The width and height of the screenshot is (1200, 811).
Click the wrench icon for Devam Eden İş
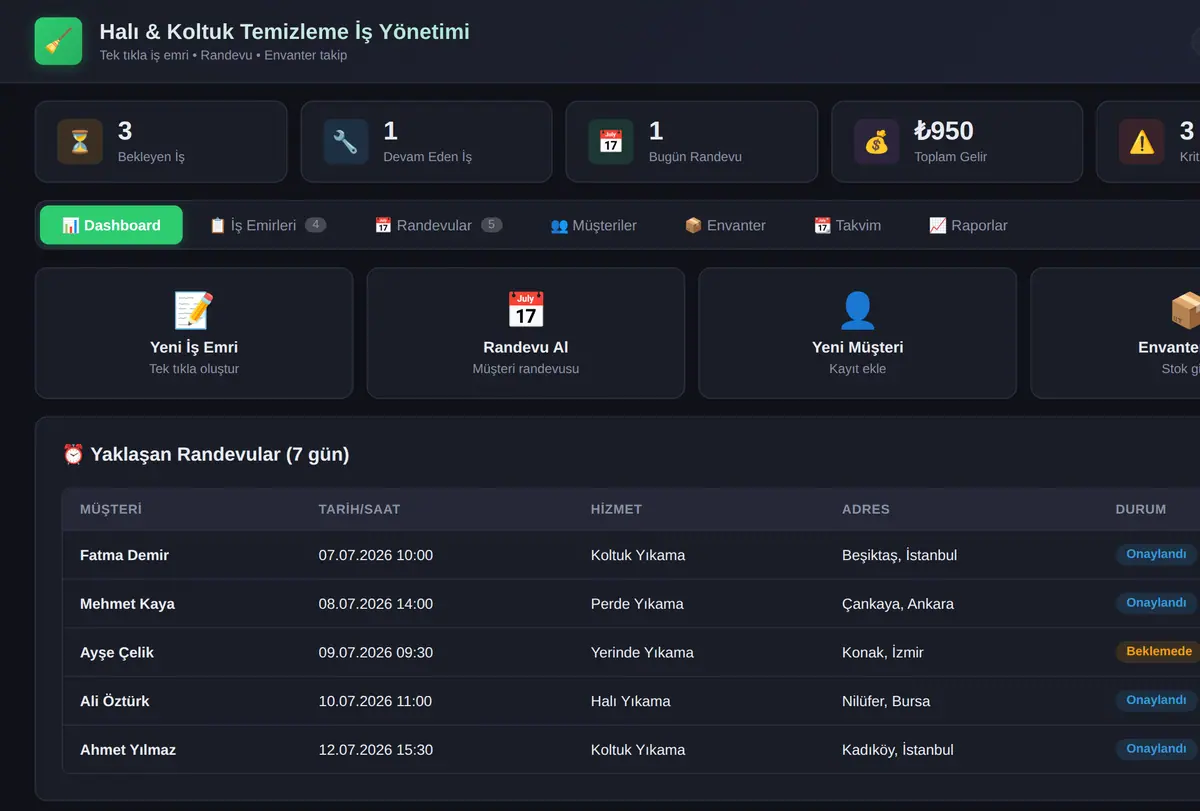pos(345,142)
